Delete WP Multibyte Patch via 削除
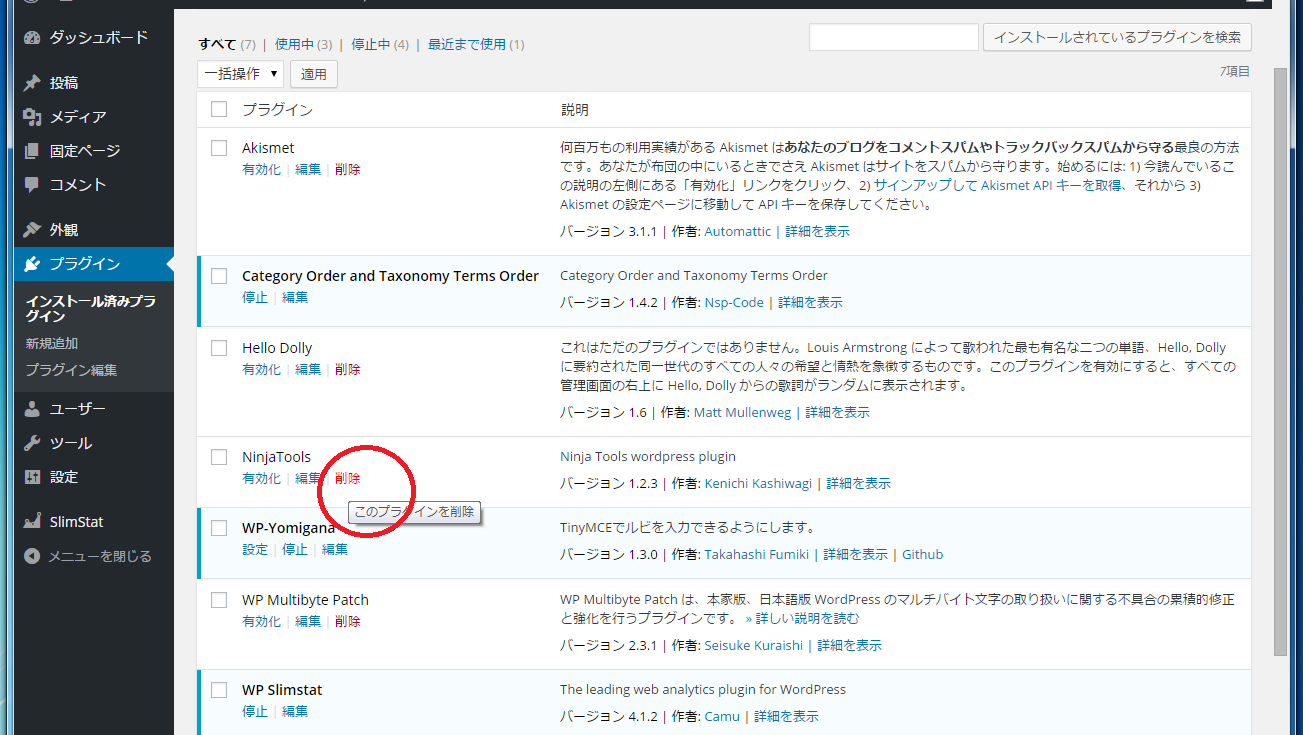This screenshot has width=1303, height=735. [x=348, y=622]
